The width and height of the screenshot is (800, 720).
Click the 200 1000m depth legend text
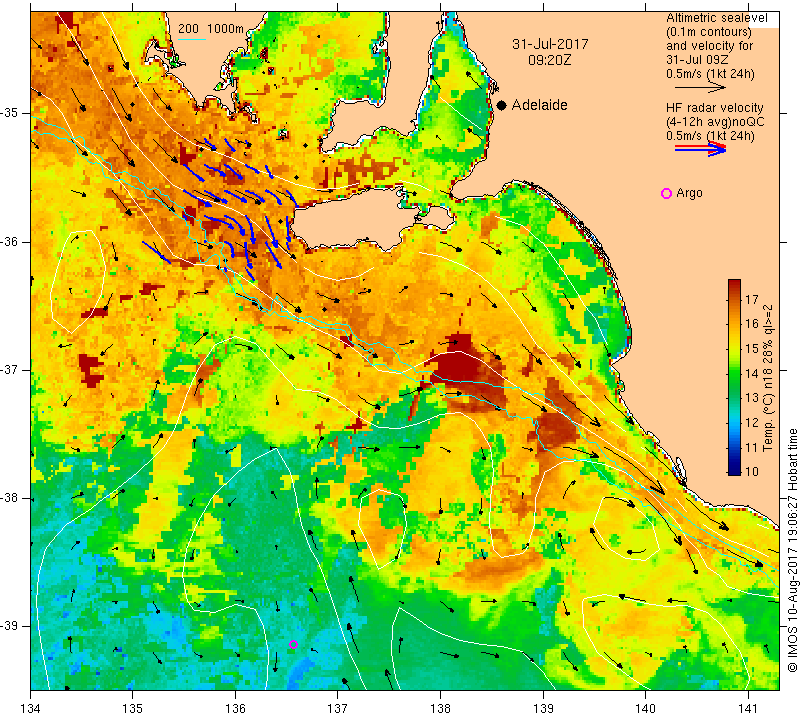(211, 29)
